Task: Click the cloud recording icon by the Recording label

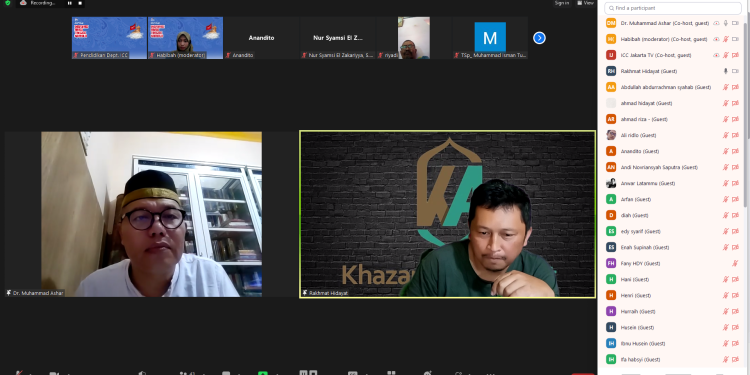Action: click(x=23, y=3)
